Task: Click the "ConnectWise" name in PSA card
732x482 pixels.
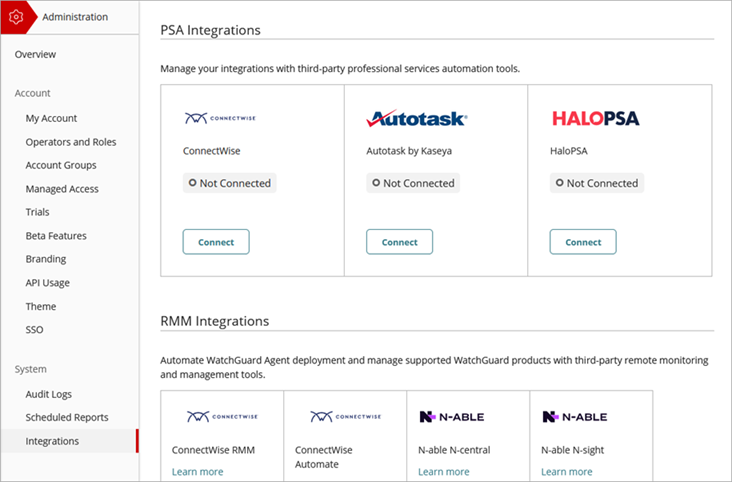Action: click(x=211, y=151)
